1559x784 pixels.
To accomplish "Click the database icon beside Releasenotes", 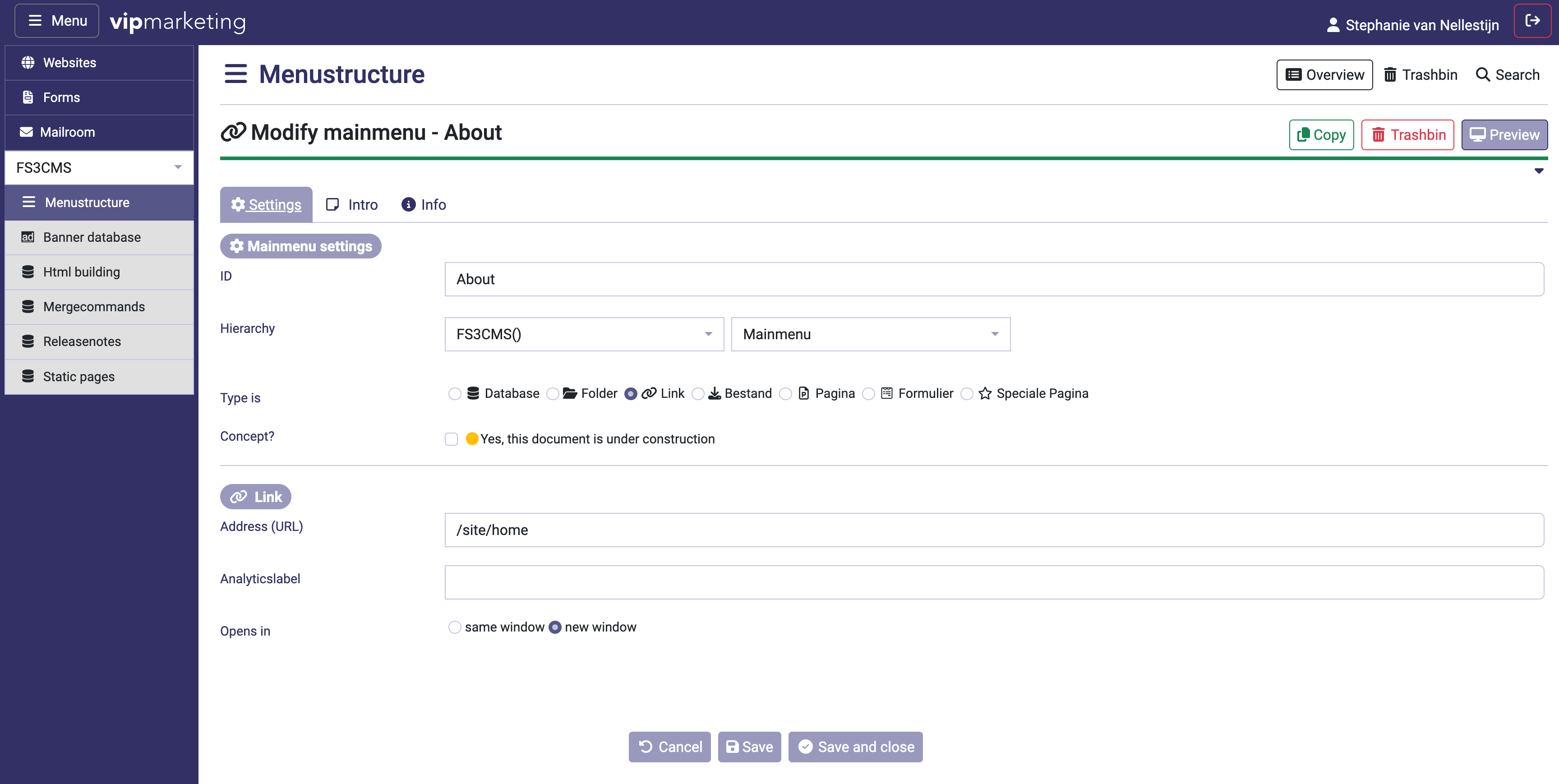I will pos(28,341).
